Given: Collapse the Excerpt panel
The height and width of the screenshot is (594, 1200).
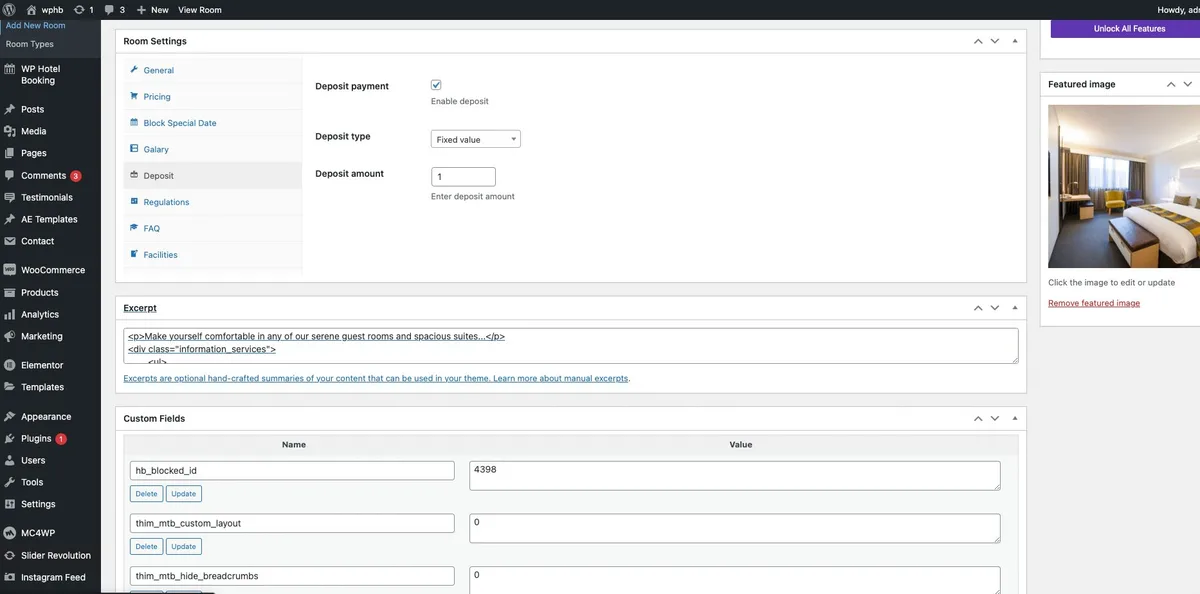Looking at the screenshot, I should coord(1013,307).
